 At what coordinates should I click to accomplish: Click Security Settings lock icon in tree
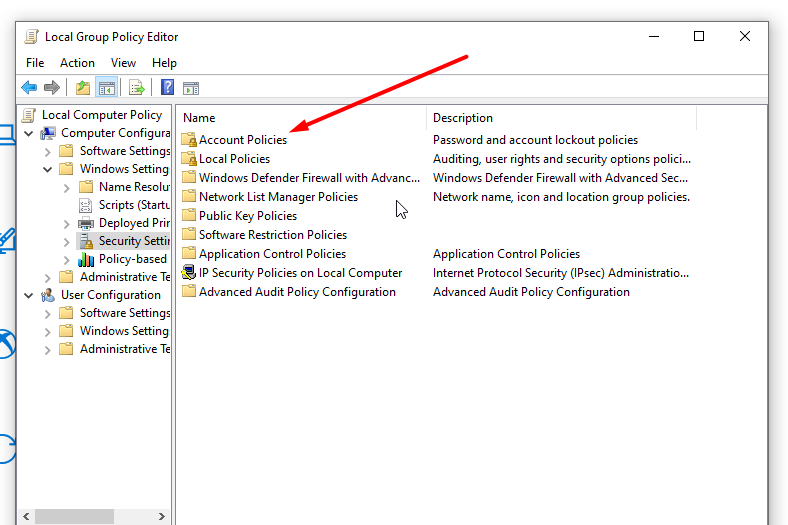tap(86, 241)
